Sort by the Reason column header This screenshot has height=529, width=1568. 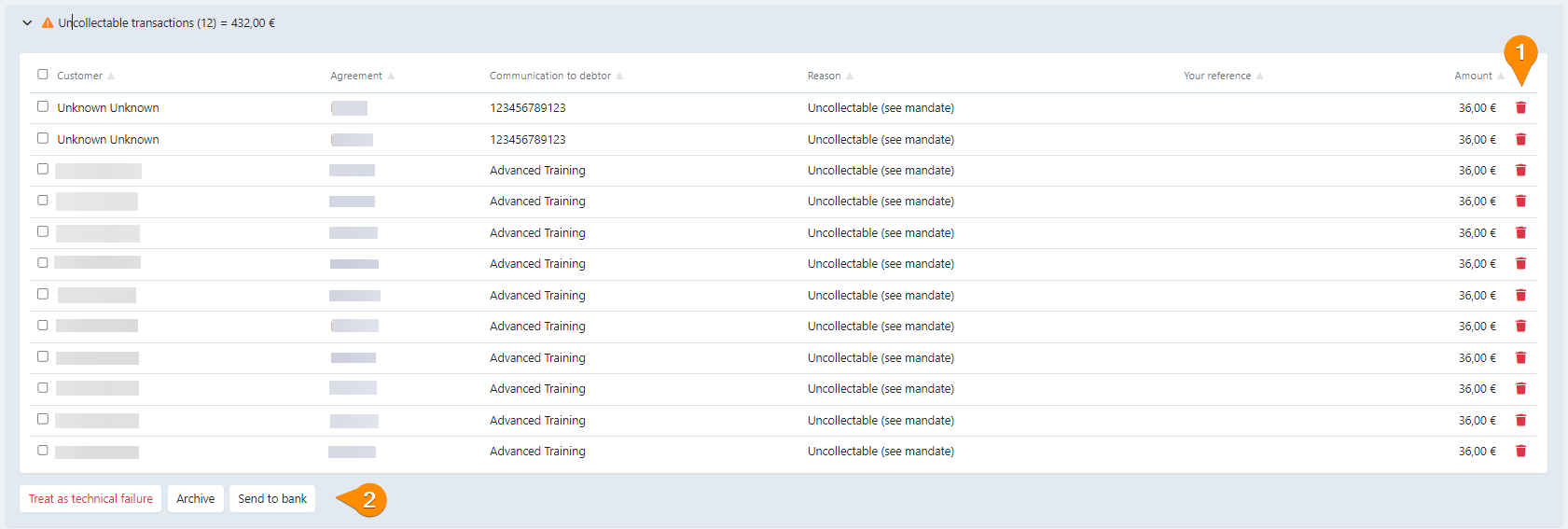pos(825,77)
